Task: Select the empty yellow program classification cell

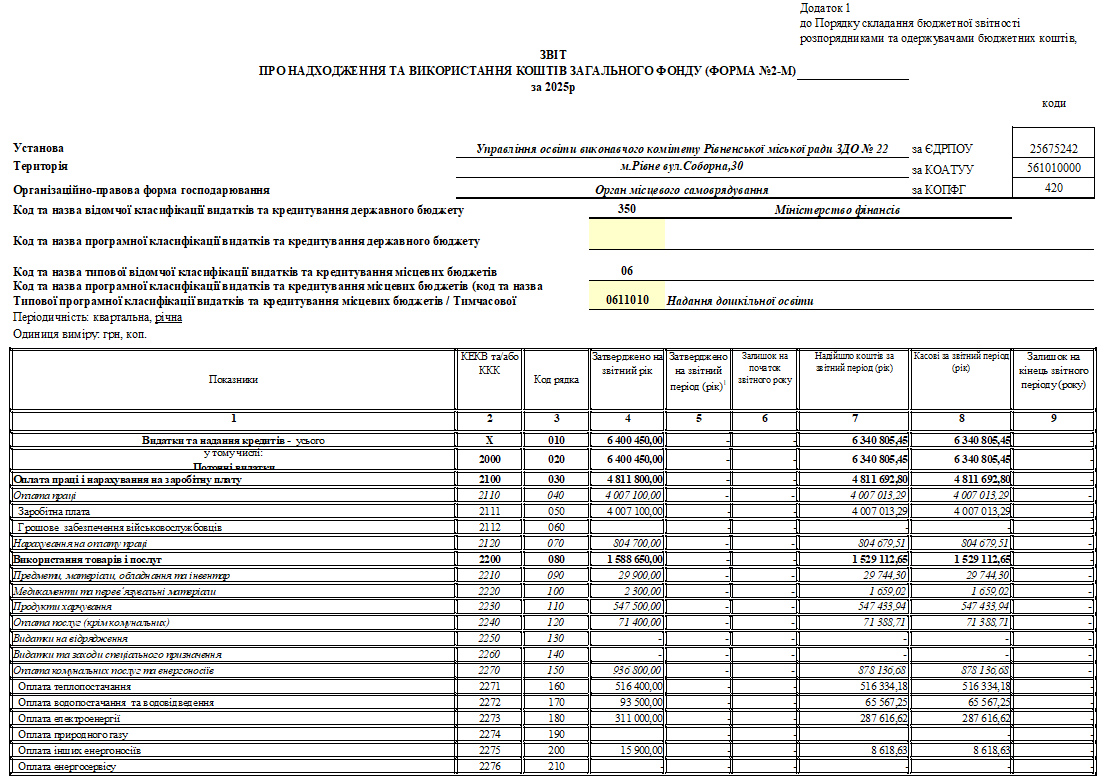Action: pyautogui.click(x=627, y=235)
